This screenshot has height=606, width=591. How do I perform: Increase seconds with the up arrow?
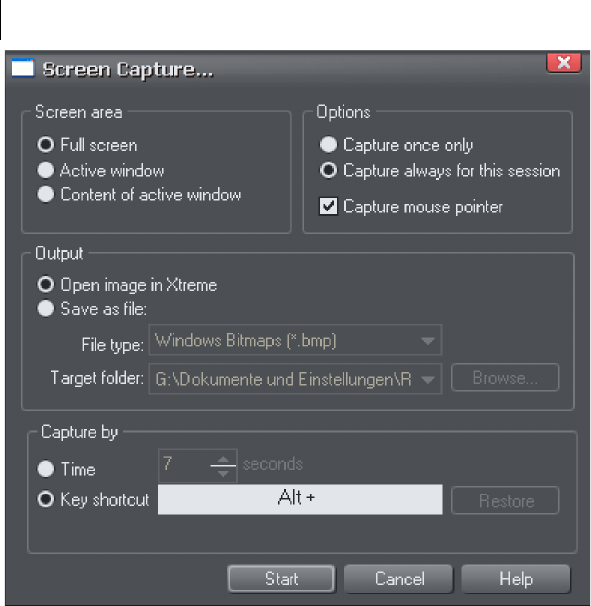click(223, 459)
